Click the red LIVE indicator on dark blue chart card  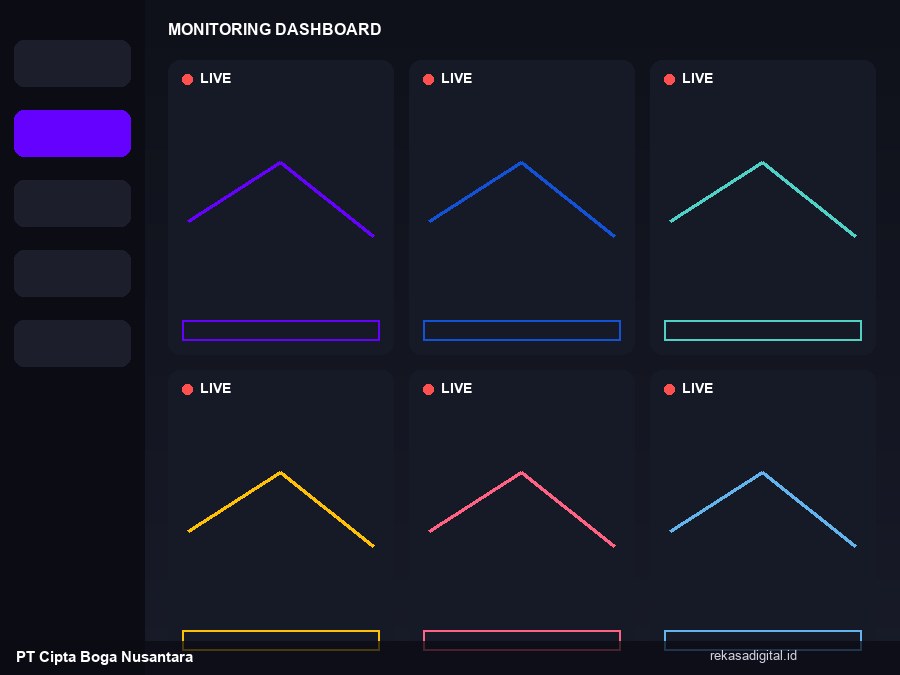pyautogui.click(x=428, y=79)
